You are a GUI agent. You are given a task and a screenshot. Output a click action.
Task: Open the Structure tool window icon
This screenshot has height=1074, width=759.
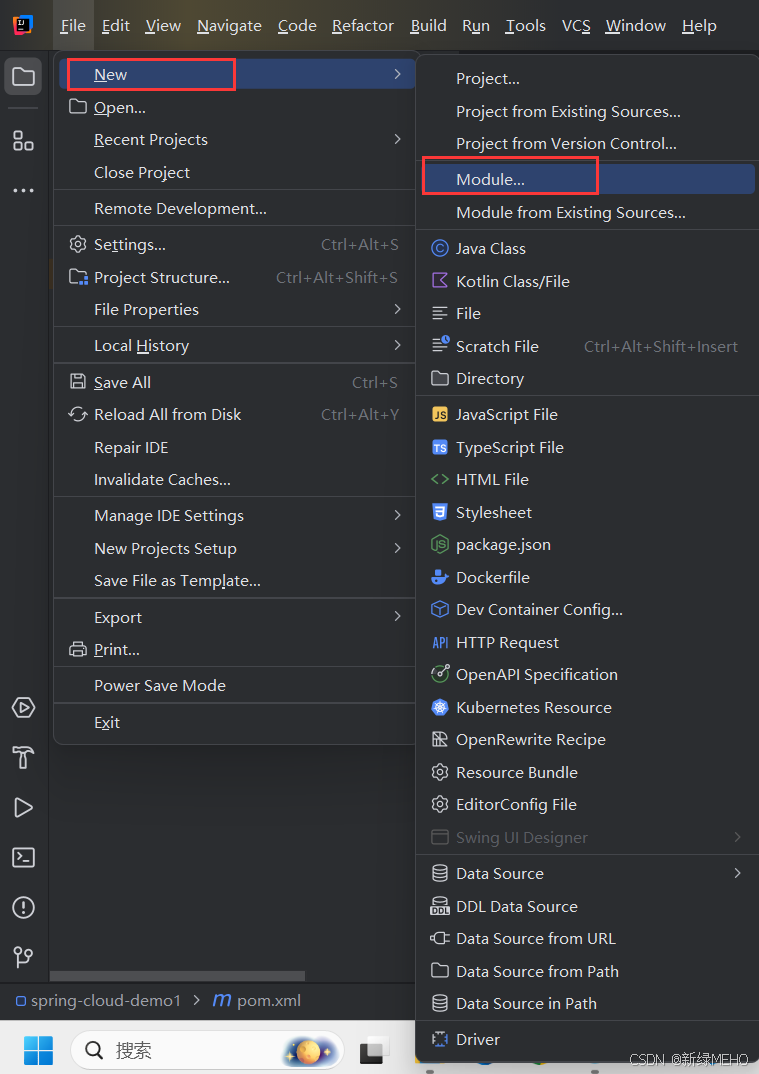[23, 141]
